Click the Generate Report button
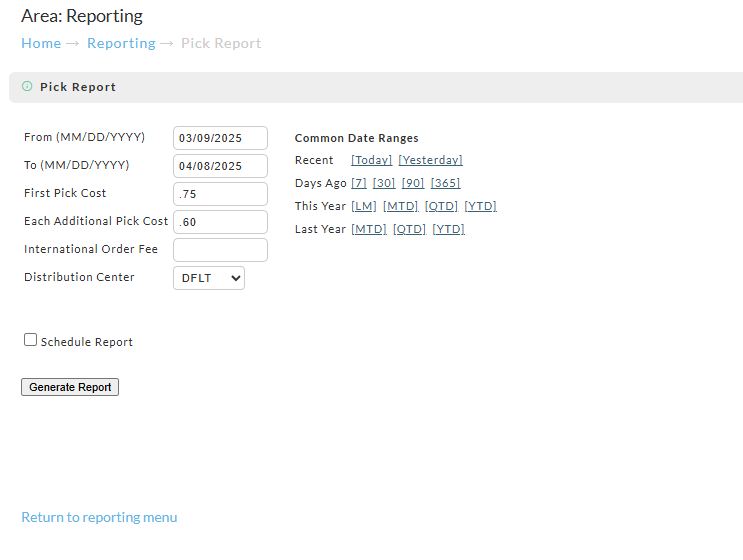Screen dimensions: 743x560 point(70,387)
